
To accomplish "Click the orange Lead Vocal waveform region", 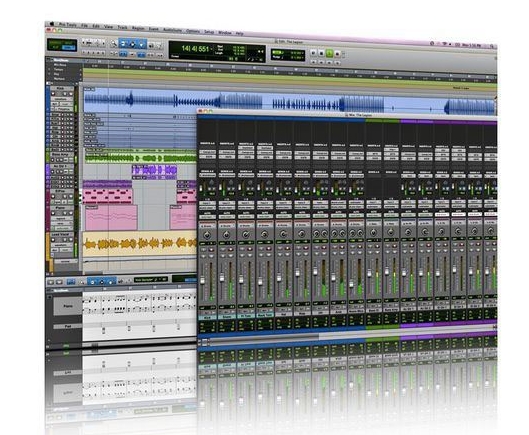I will [x=140, y=244].
